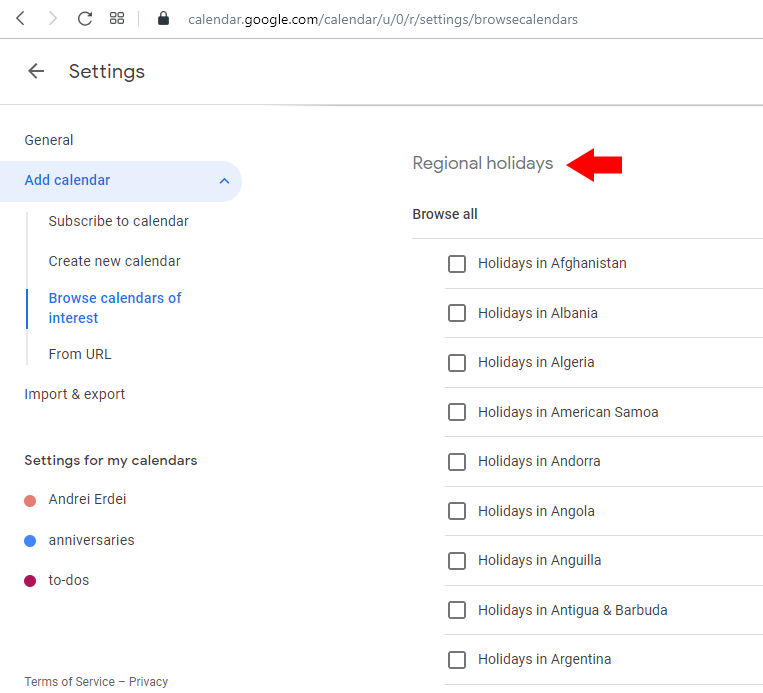763x693 pixels.
Task: Click the browser back arrow
Action: point(20,18)
